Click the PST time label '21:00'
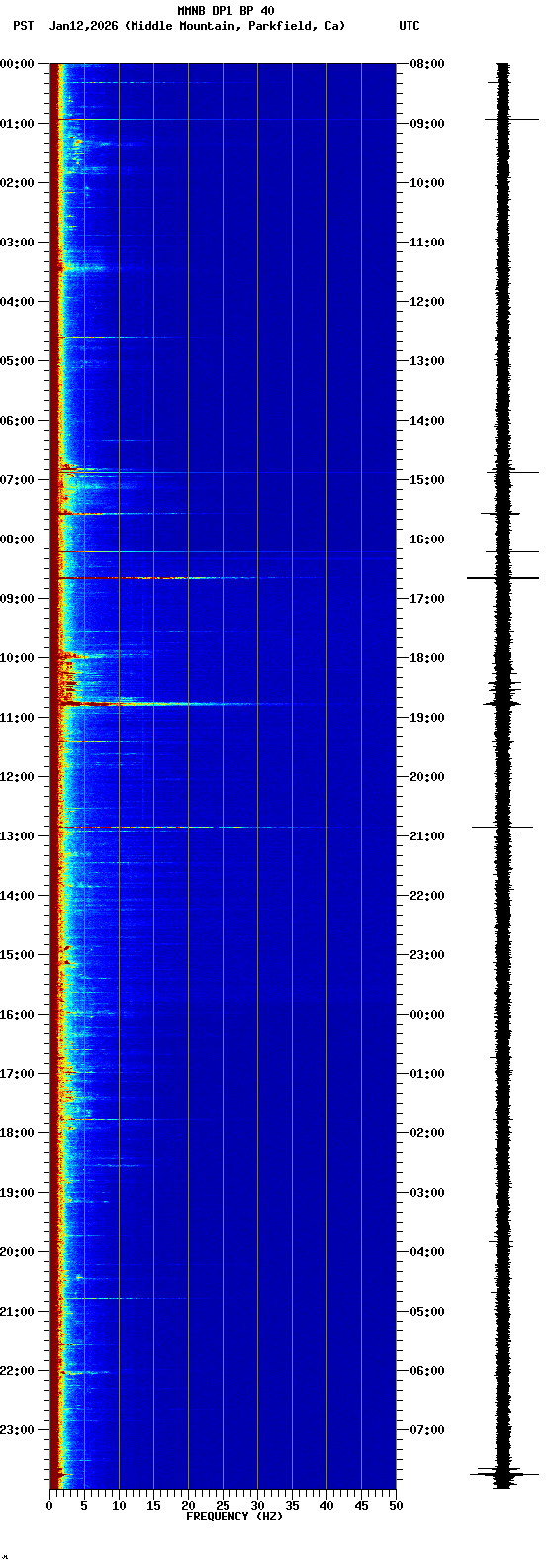 [17, 1312]
